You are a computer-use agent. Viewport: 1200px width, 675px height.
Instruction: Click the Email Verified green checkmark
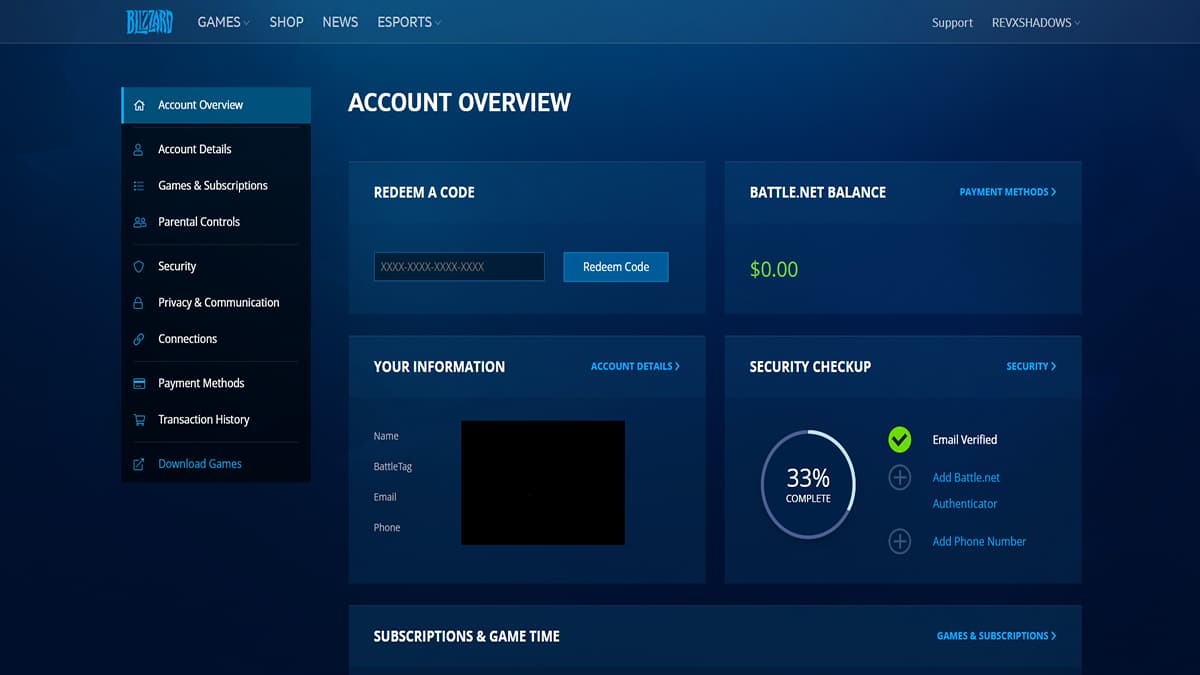[899, 439]
